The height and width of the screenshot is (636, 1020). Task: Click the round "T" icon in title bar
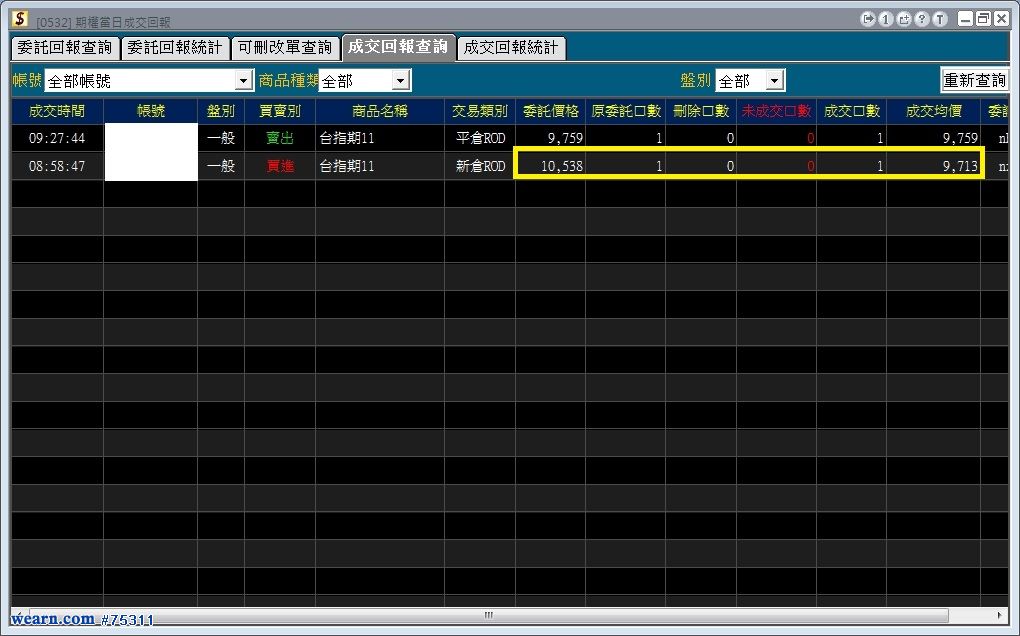[x=940, y=20]
